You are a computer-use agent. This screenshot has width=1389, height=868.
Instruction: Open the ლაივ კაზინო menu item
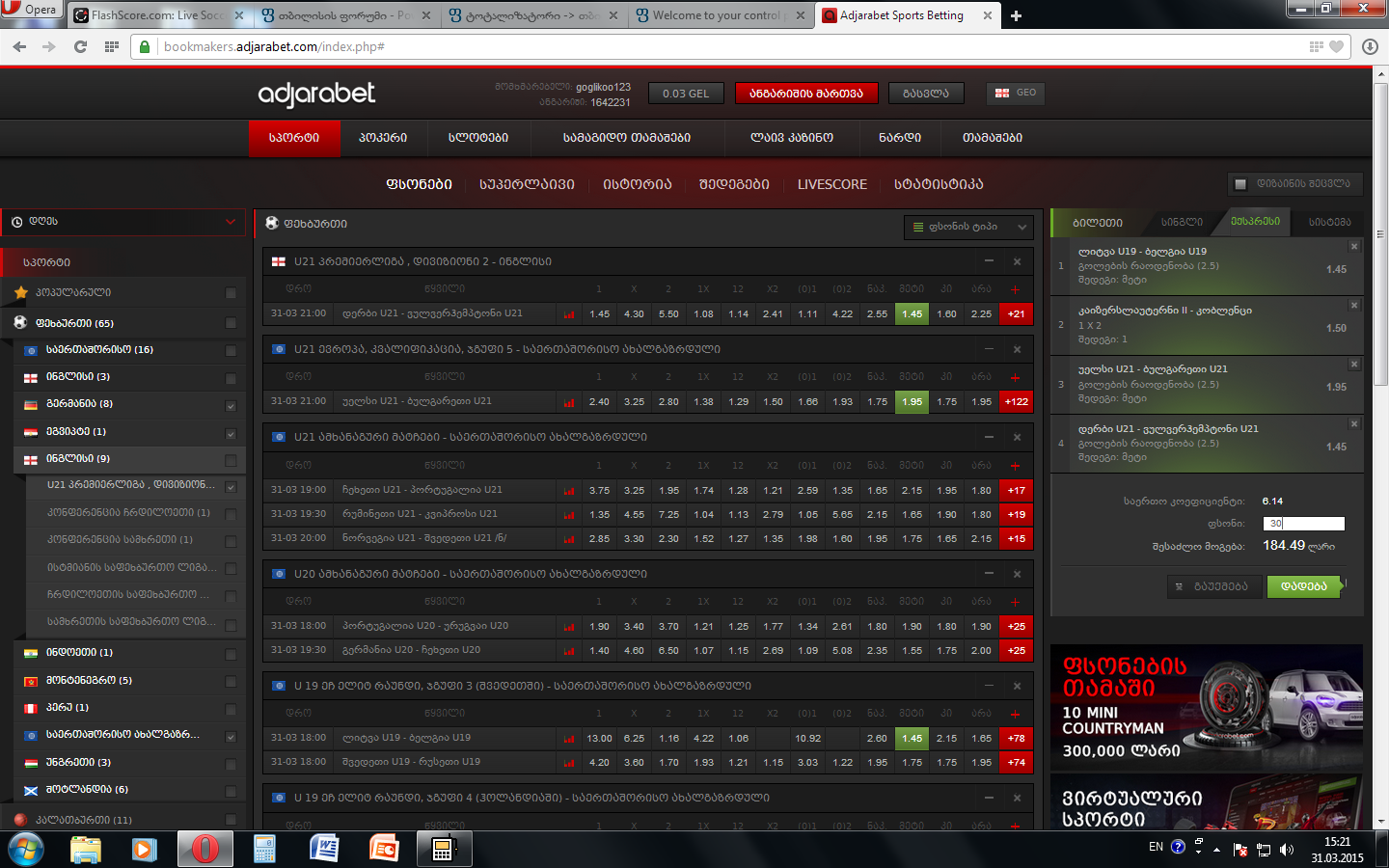click(x=792, y=138)
